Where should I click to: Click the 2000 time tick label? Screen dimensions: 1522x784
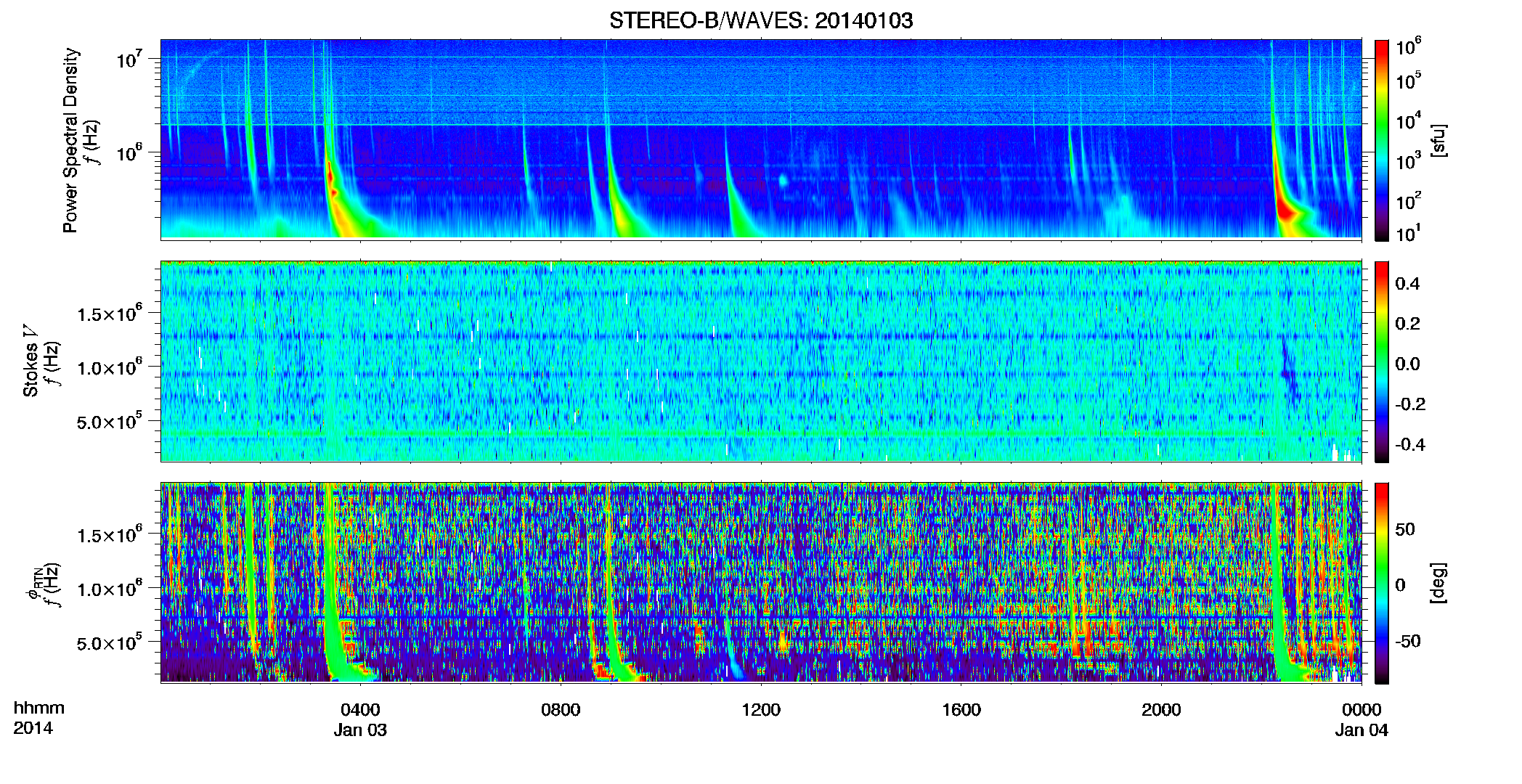click(1161, 710)
